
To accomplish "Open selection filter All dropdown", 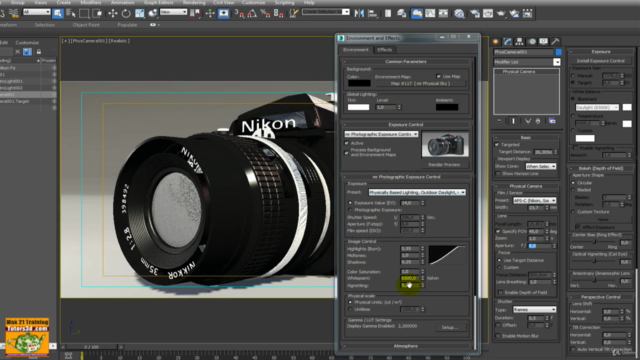I will pyautogui.click(x=37, y=12).
